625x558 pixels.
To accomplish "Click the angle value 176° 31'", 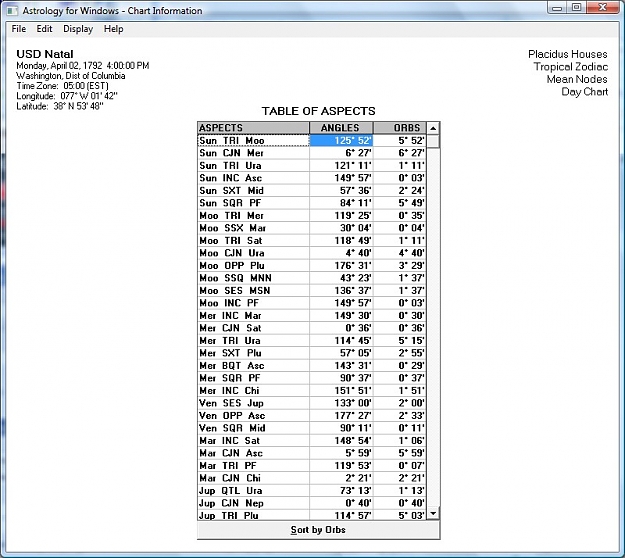I will click(341, 266).
